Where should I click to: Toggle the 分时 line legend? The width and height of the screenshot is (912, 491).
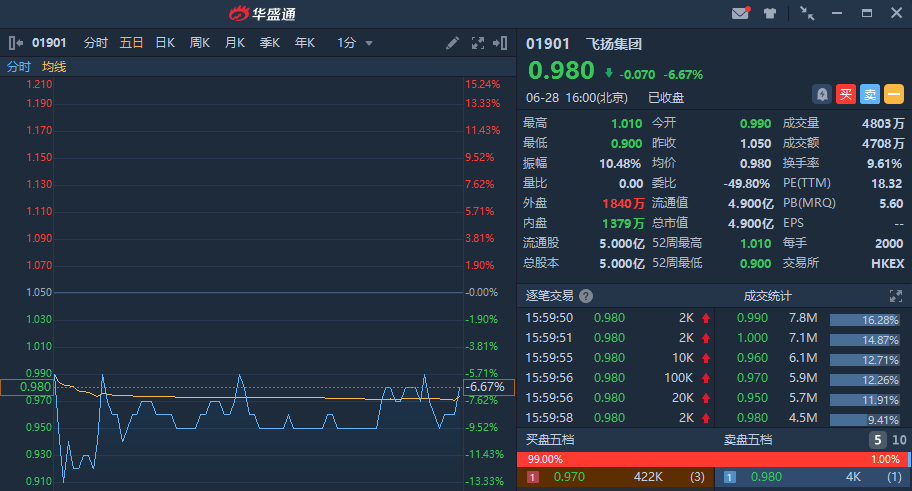pyautogui.click(x=19, y=67)
